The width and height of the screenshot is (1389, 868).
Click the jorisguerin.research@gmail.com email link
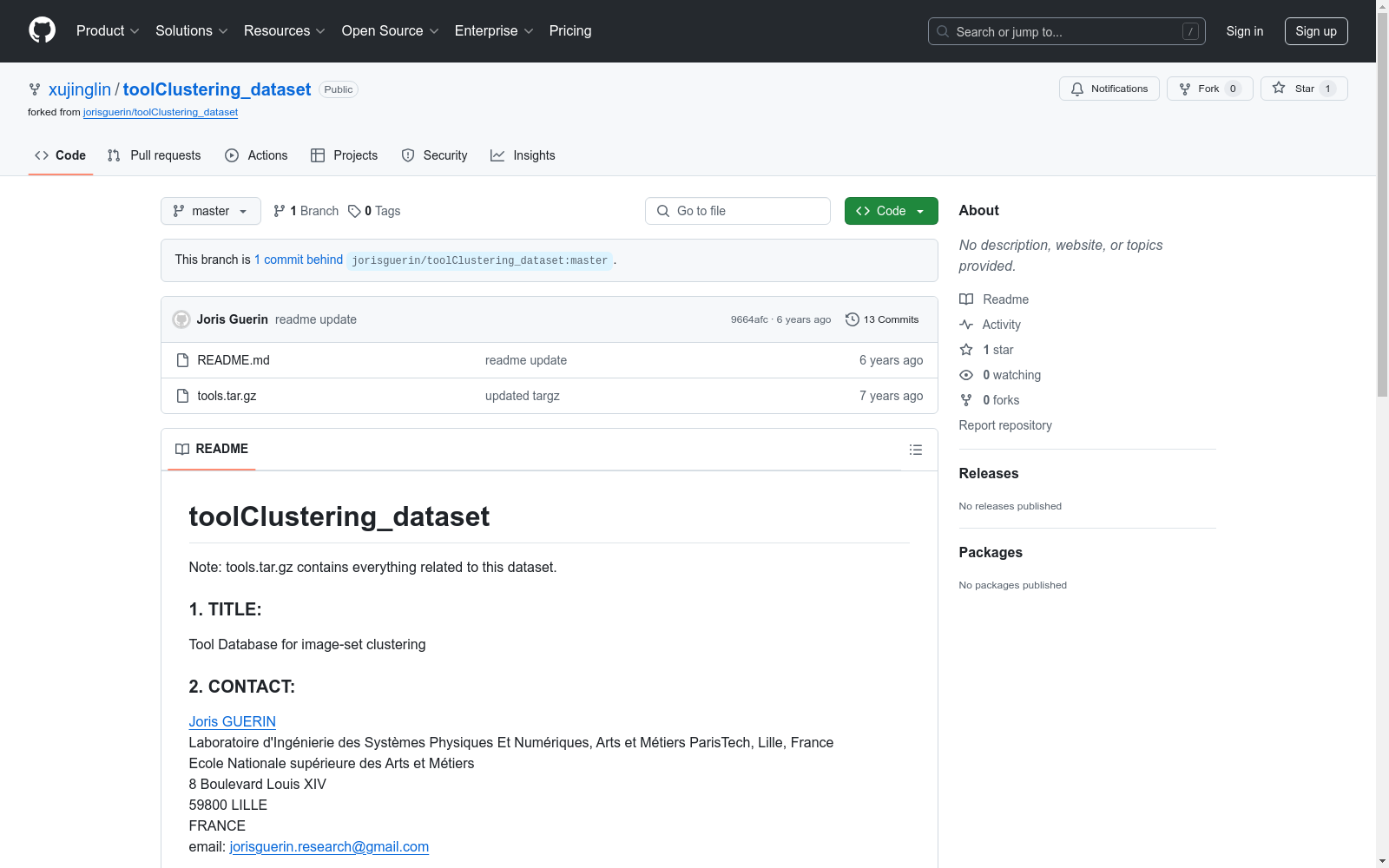(x=329, y=846)
